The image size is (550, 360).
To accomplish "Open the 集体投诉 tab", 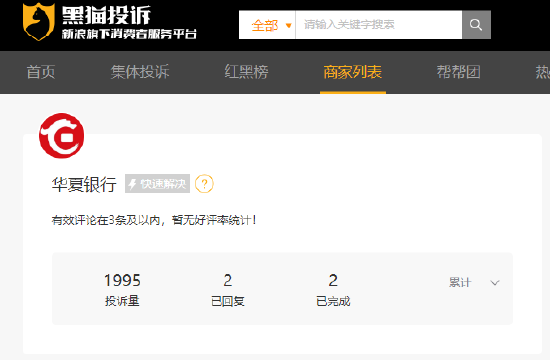I will click(x=140, y=72).
